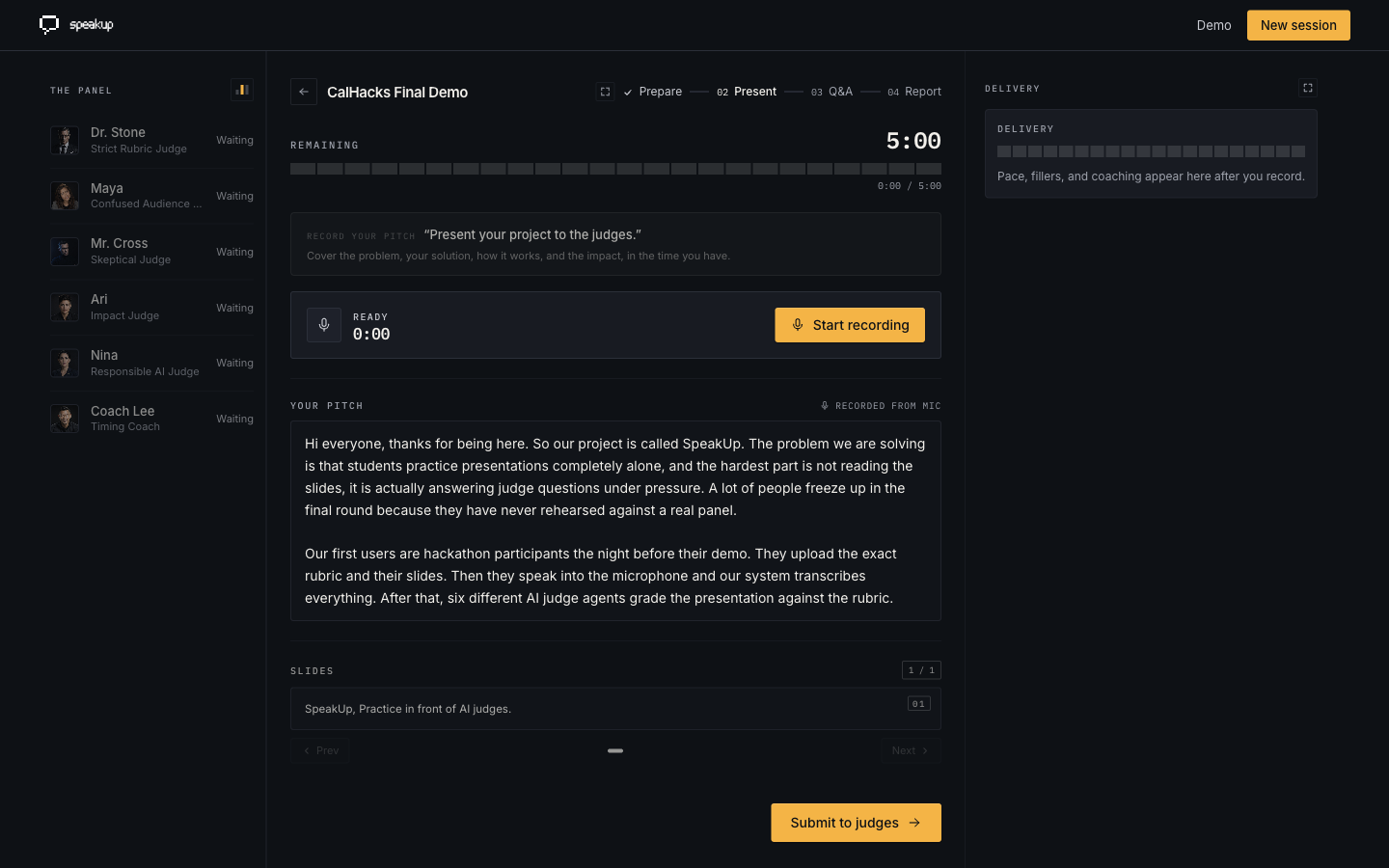Expand the Delivery panel fullscreen icon
The image size is (1389, 868).
point(1308,88)
